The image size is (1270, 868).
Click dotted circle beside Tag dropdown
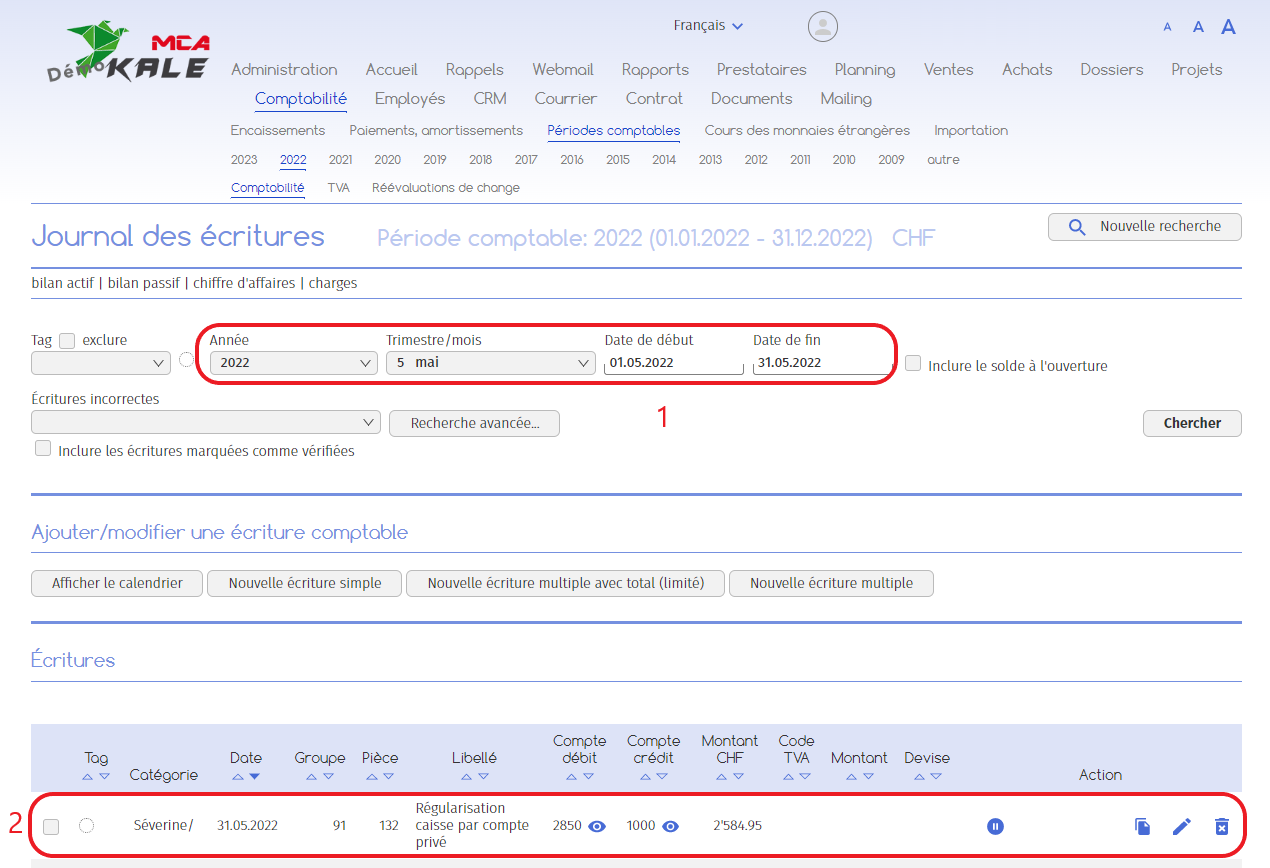coord(186,360)
